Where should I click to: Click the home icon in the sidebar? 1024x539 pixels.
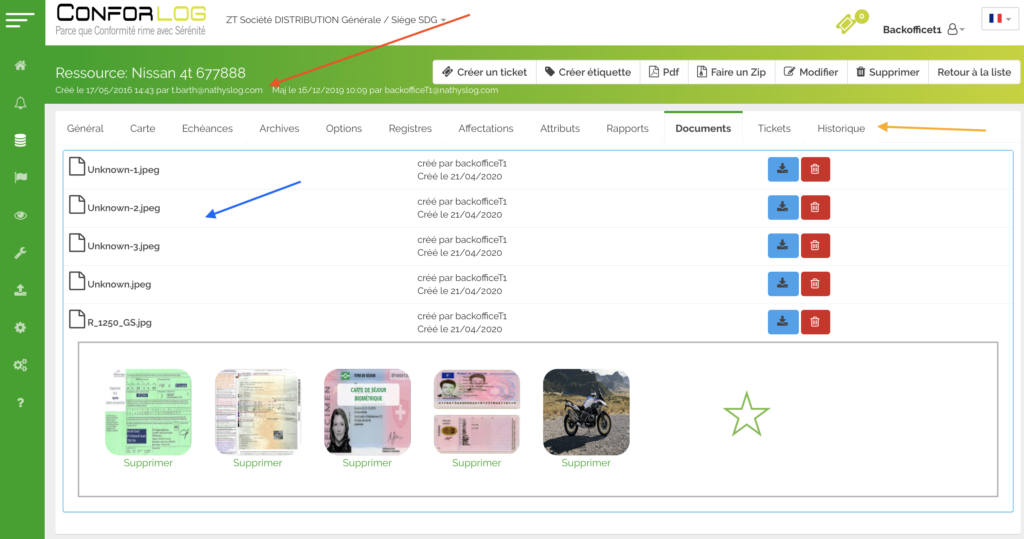pyautogui.click(x=20, y=66)
